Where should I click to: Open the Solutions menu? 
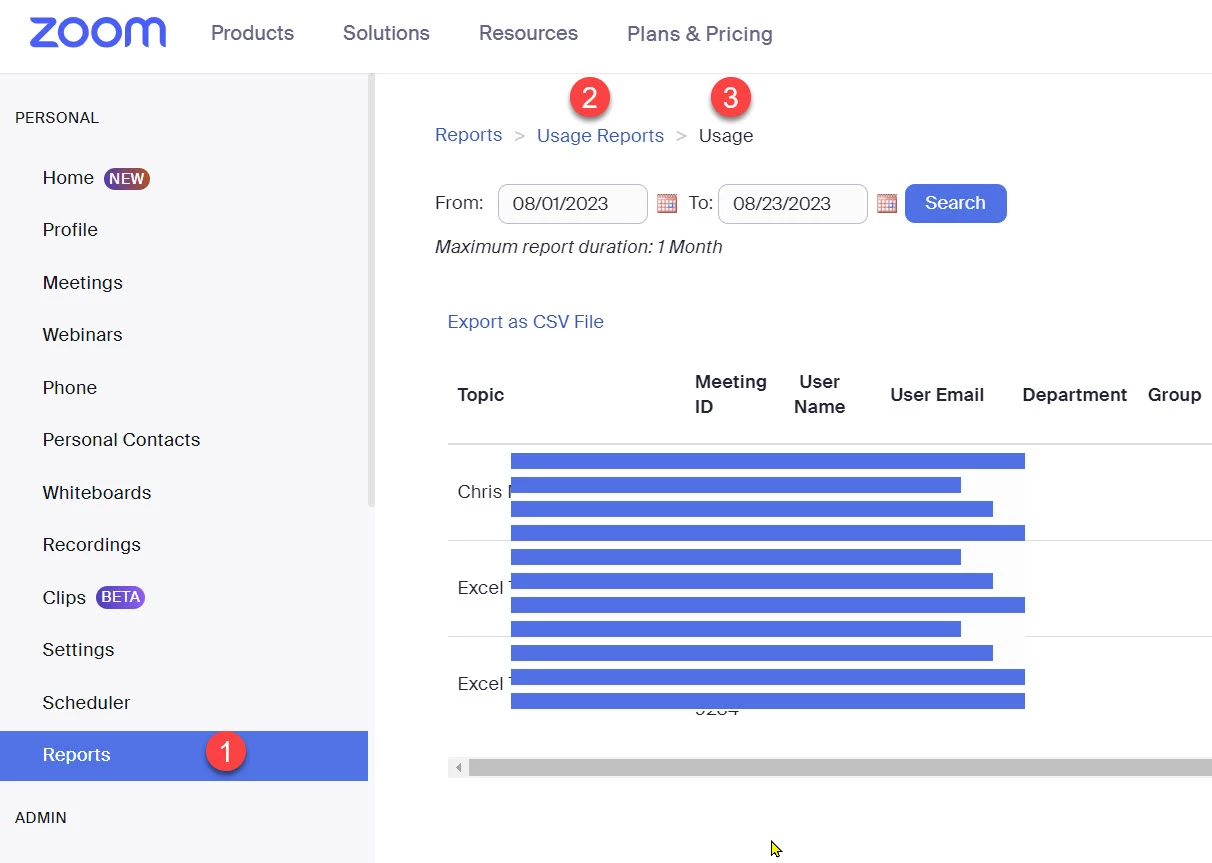[386, 33]
